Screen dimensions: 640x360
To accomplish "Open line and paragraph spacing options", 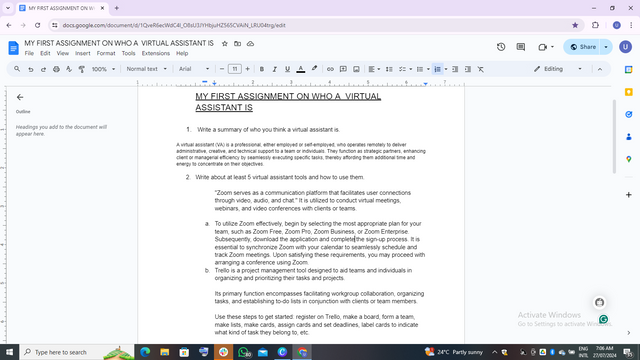I will [x=389, y=69].
